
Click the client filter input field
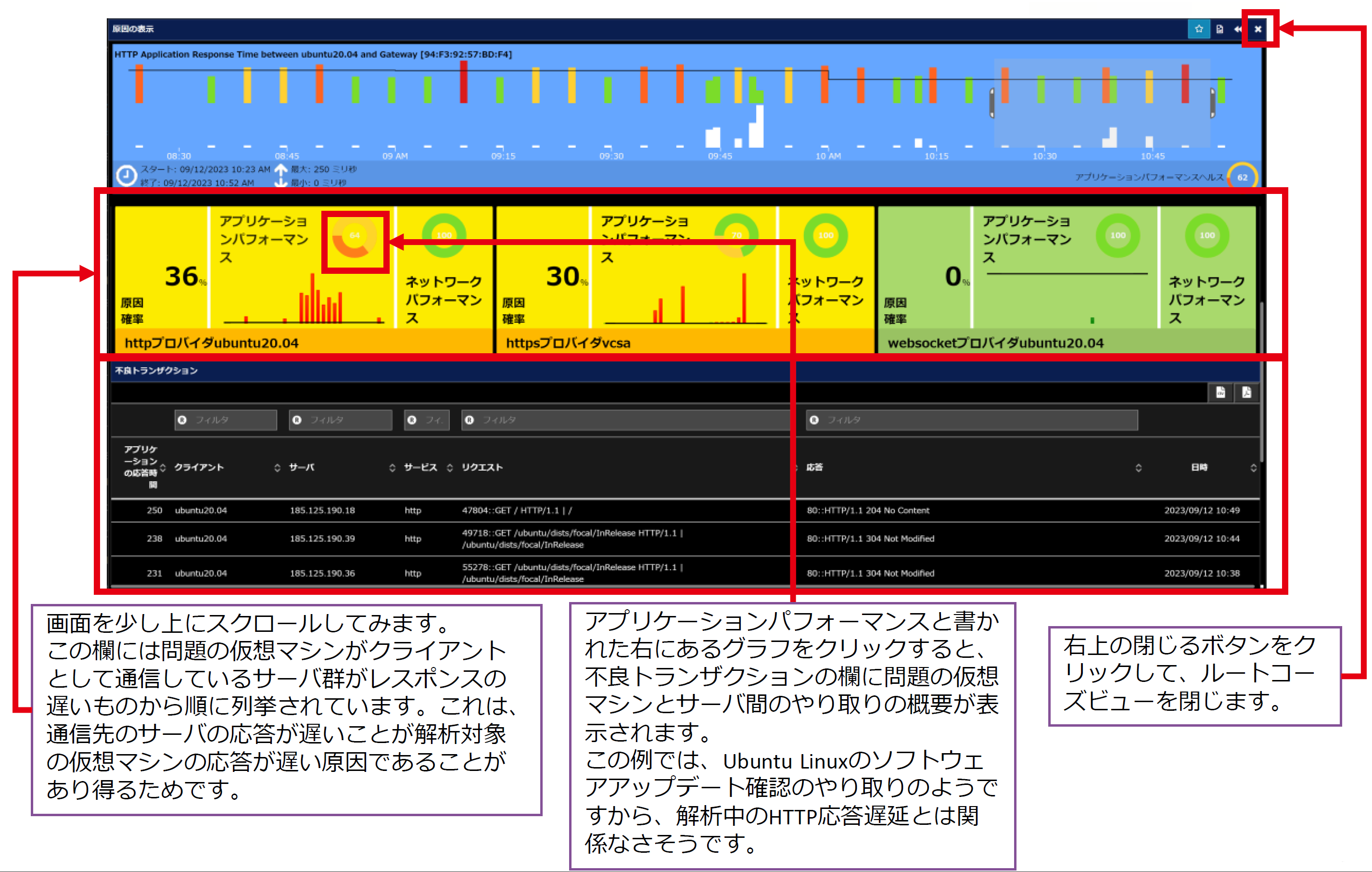coord(226,420)
